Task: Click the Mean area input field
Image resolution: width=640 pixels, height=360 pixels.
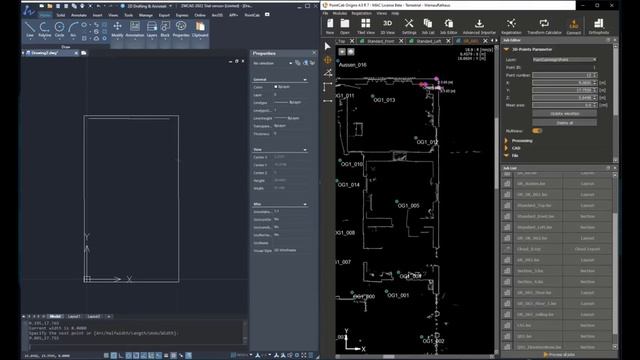Action: (564, 105)
